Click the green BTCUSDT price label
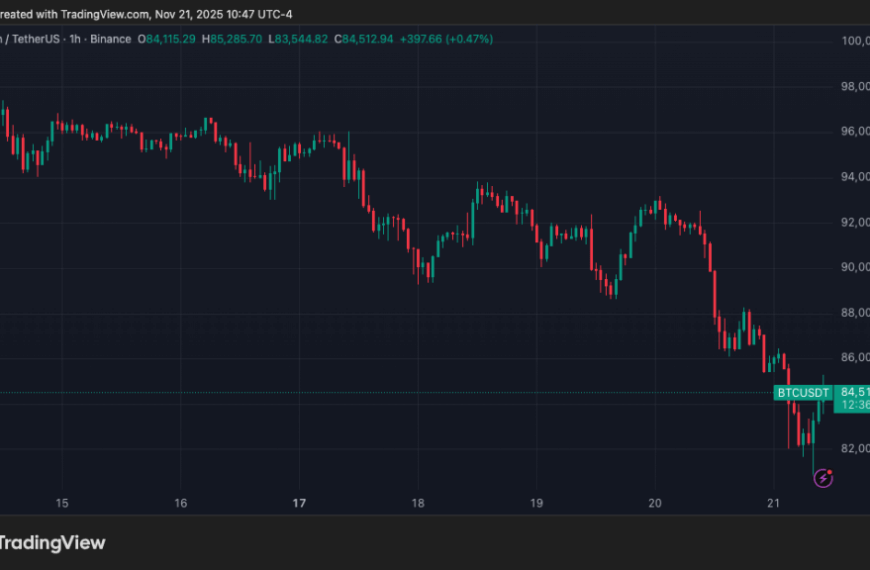This screenshot has width=870, height=570. coord(803,393)
